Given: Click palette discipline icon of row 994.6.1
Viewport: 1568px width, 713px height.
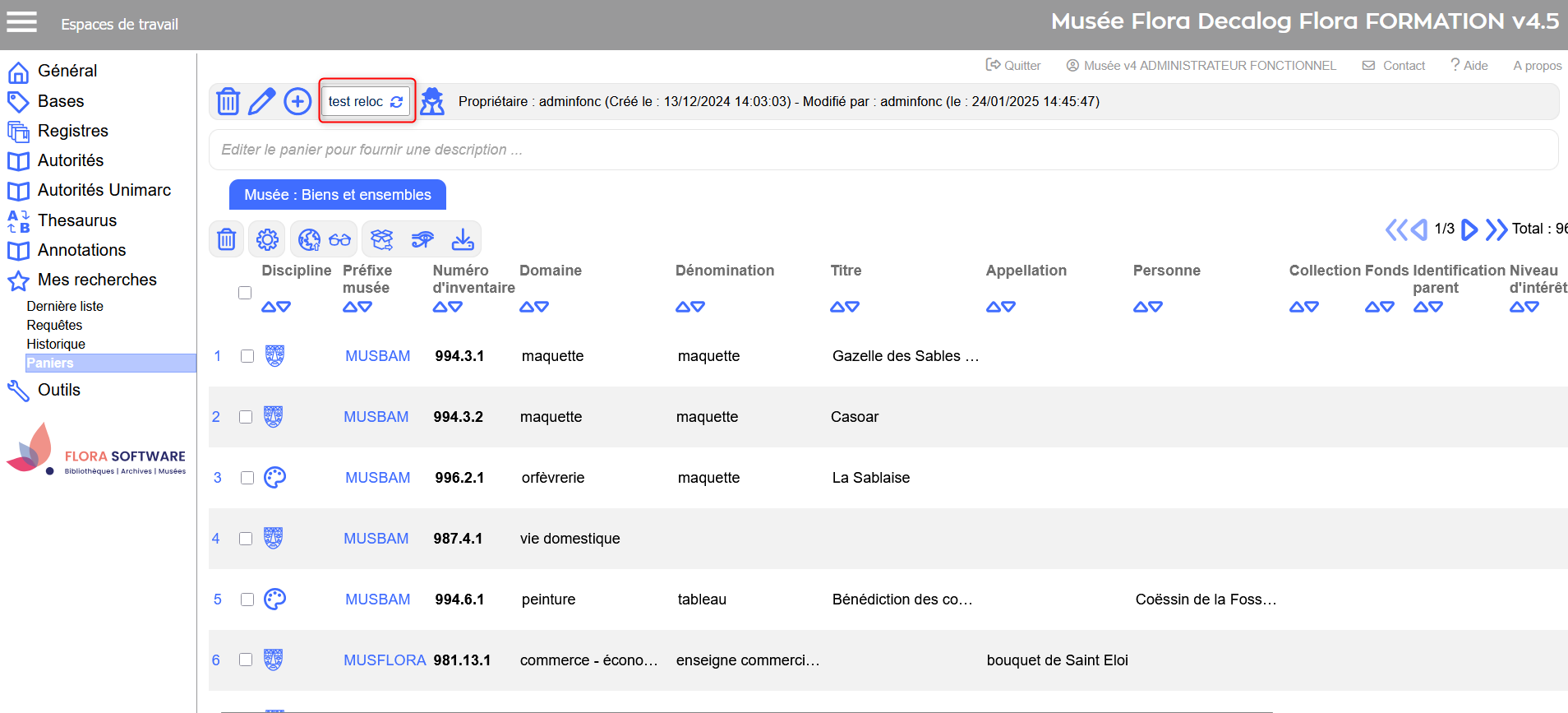Looking at the screenshot, I should pos(274,599).
